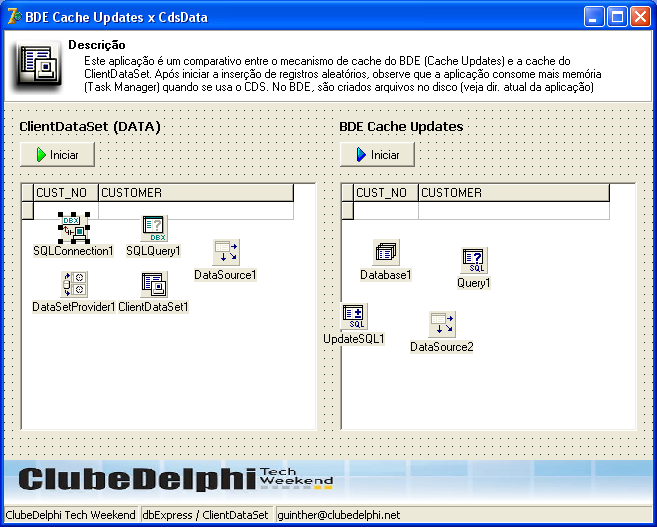Click status bar text guinther@clubedelphi.net
The image size is (657, 527).
pos(339,515)
